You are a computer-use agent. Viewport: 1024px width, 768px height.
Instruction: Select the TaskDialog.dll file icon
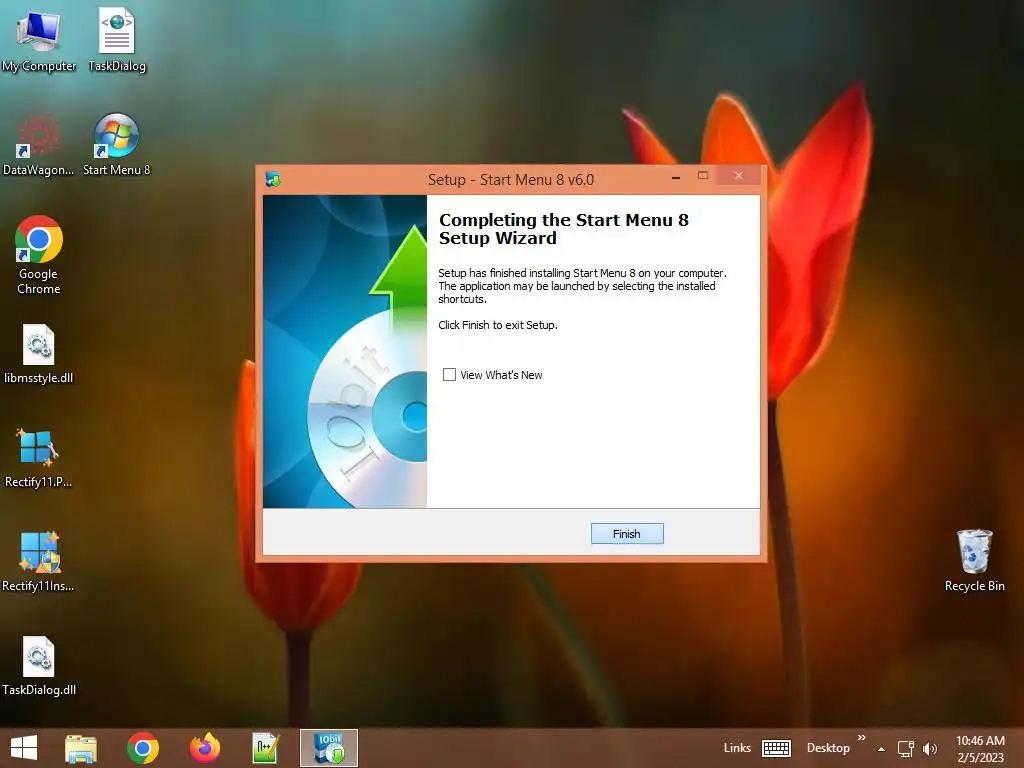click(x=39, y=665)
